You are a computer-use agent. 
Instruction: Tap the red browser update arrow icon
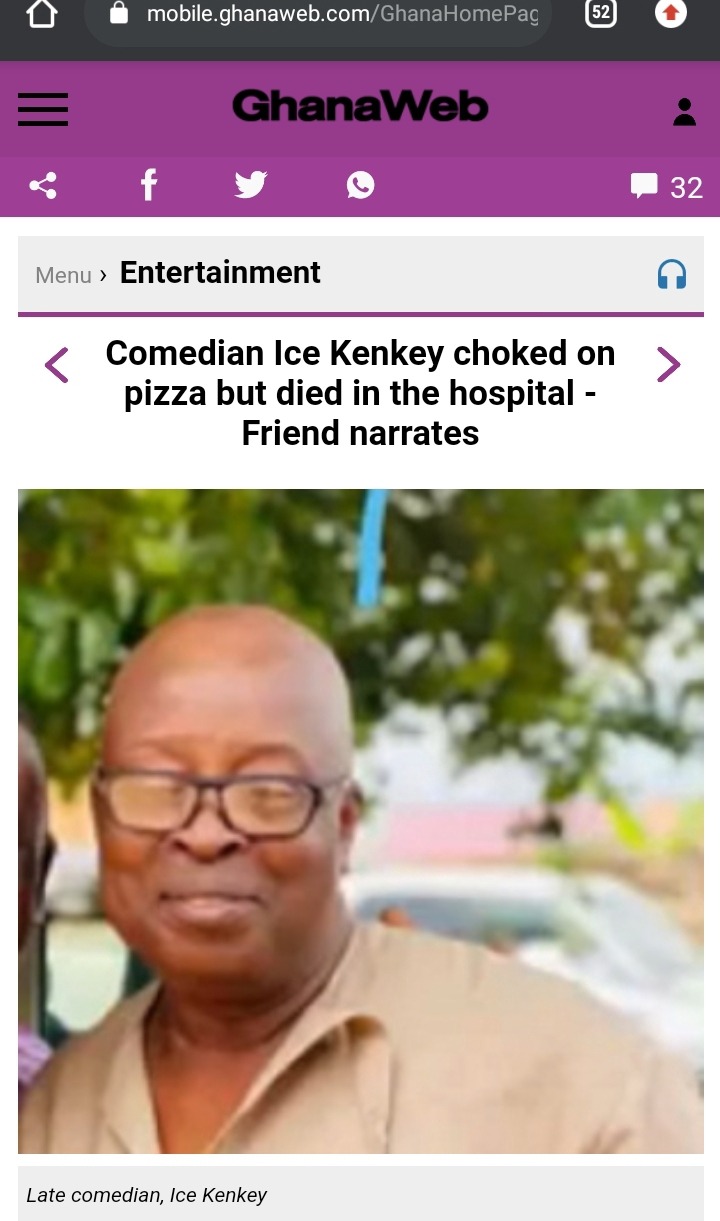[671, 13]
